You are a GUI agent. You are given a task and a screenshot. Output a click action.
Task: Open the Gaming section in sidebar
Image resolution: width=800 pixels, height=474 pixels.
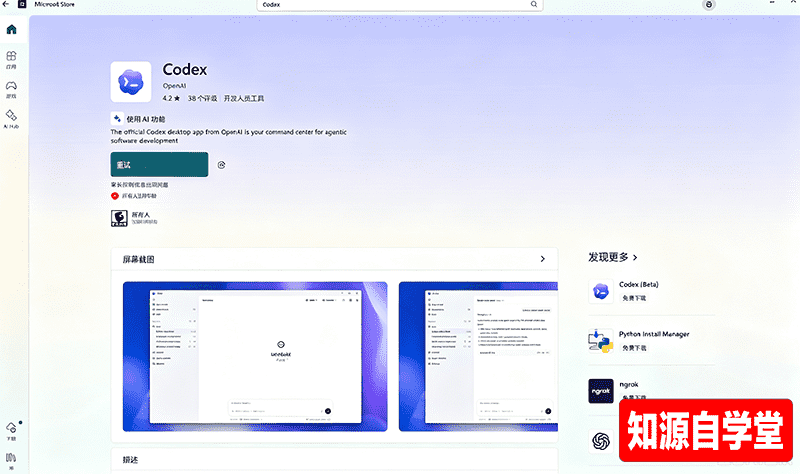tap(11, 89)
